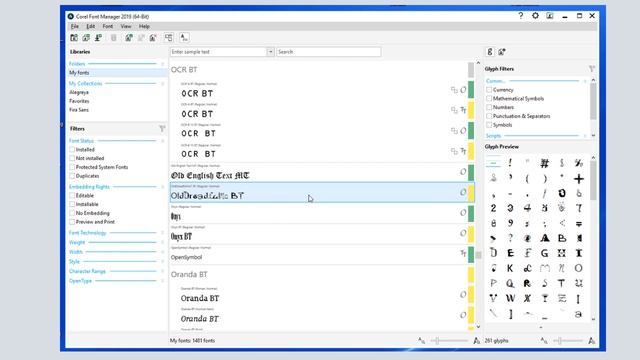This screenshot has height=360, width=640.
Task: Check the Mathematical Symbols glyph filter
Action: click(x=489, y=99)
